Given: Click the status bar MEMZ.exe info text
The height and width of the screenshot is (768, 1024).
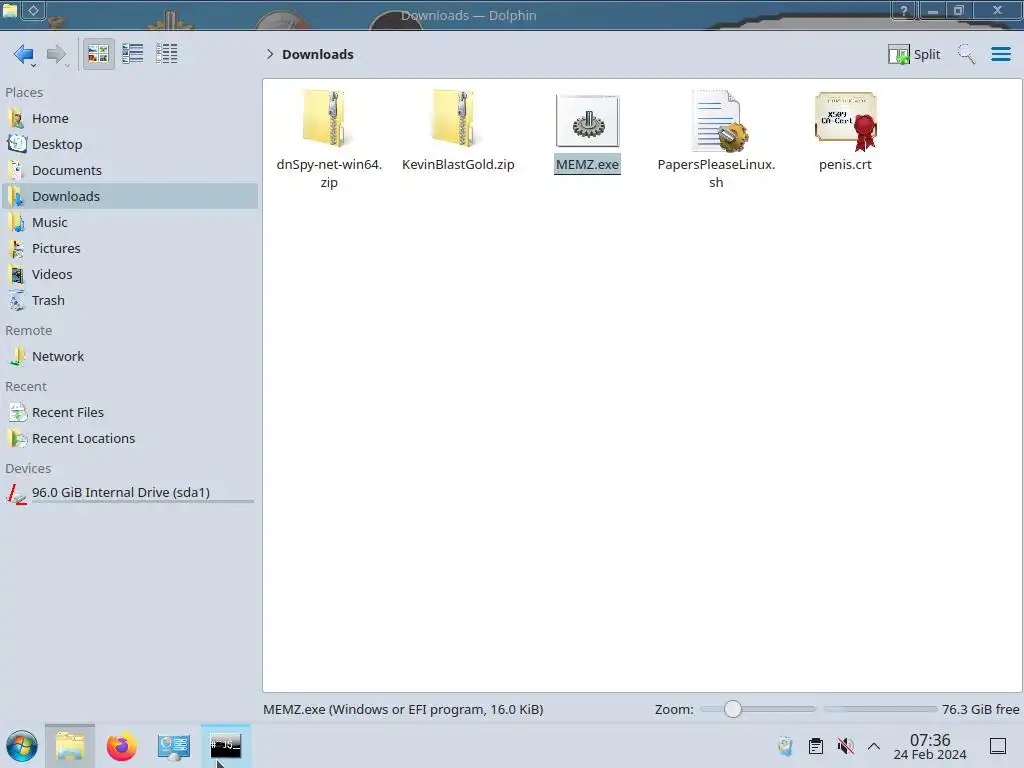Looking at the screenshot, I should (403, 709).
